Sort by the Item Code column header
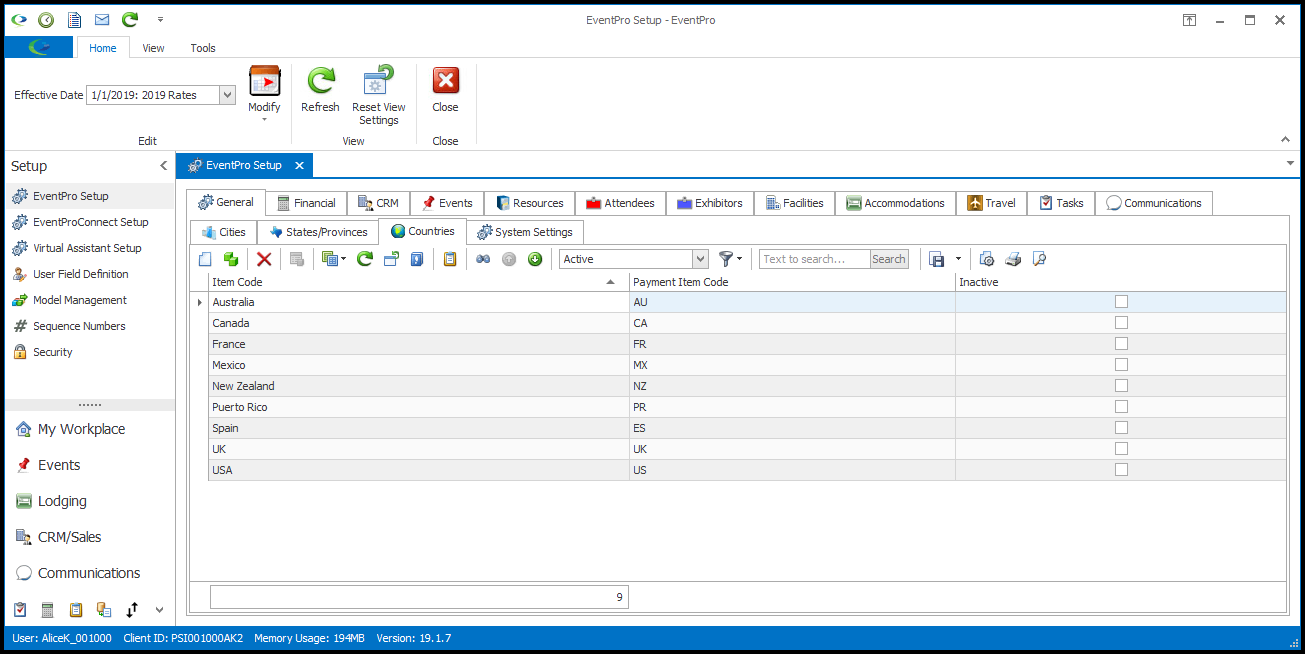The width and height of the screenshot is (1305, 654). pyautogui.click(x=418, y=282)
